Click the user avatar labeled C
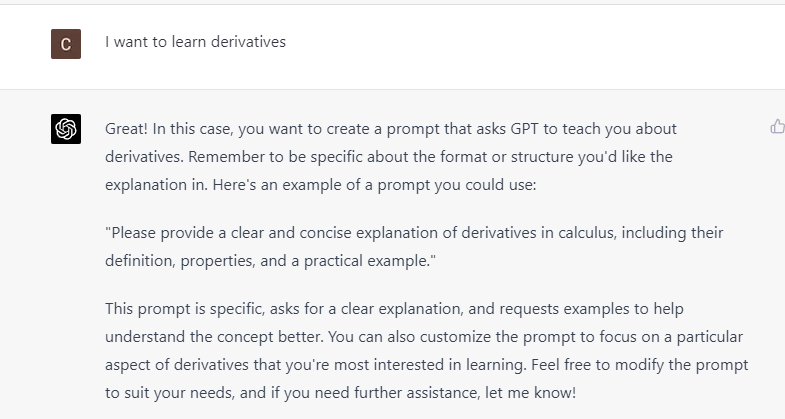 (x=66, y=44)
